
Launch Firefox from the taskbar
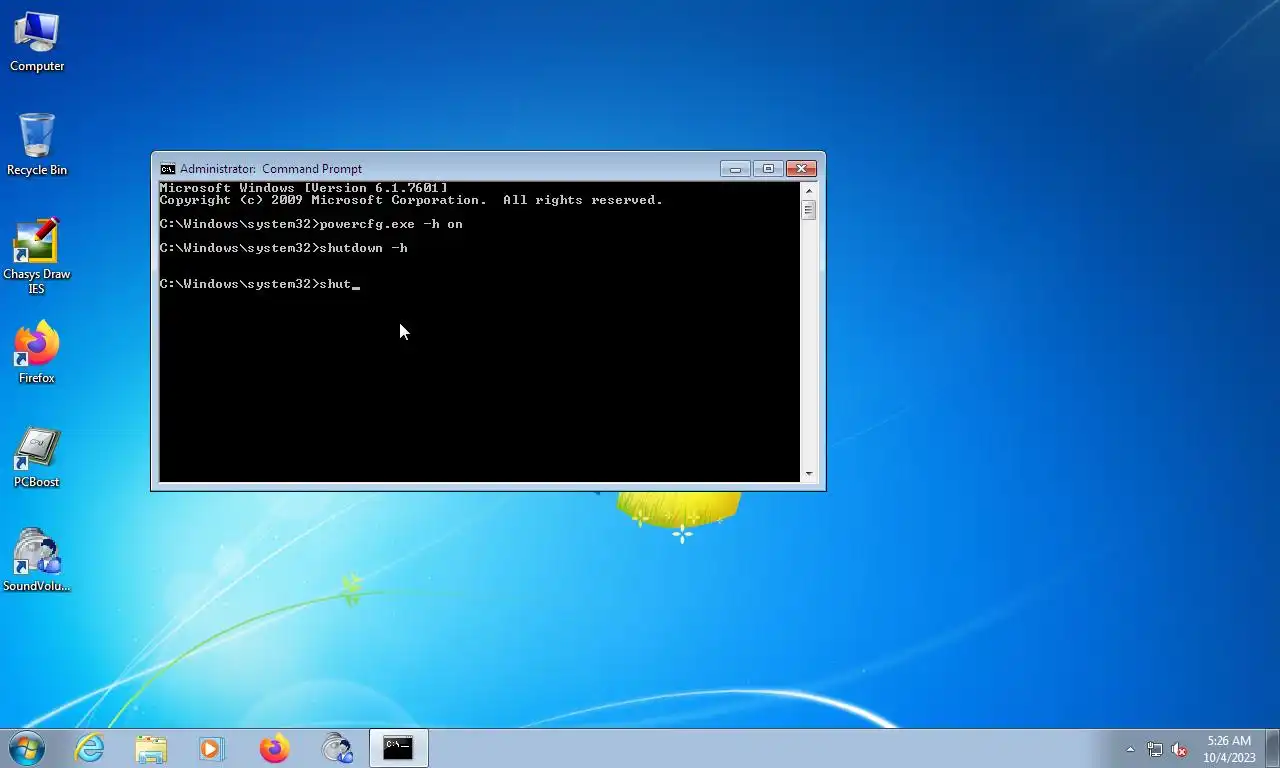[x=274, y=748]
